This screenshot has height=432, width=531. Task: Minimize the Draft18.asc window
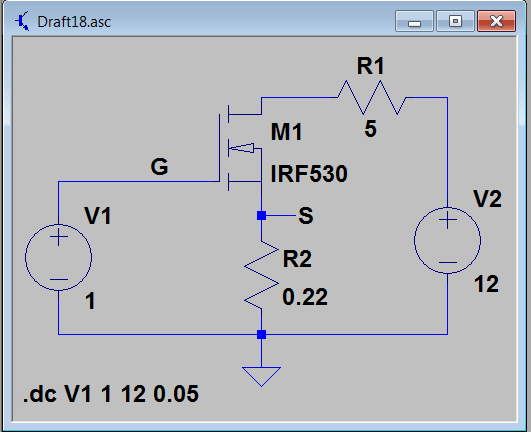click(x=414, y=21)
